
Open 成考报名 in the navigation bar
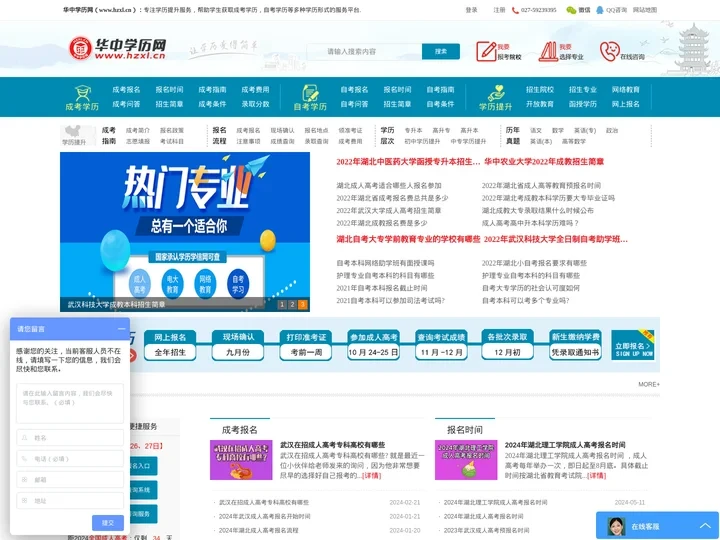click(126, 90)
